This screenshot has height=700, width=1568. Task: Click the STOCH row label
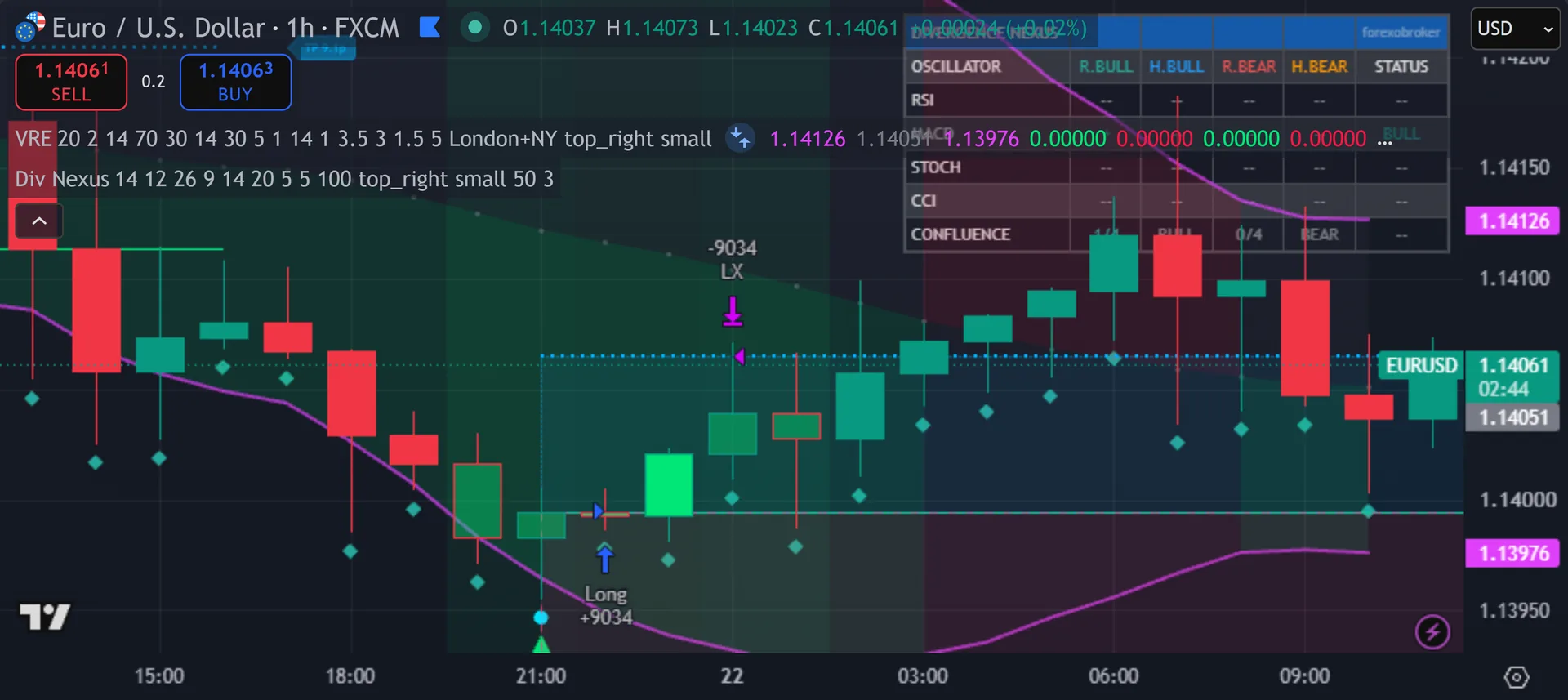(936, 167)
